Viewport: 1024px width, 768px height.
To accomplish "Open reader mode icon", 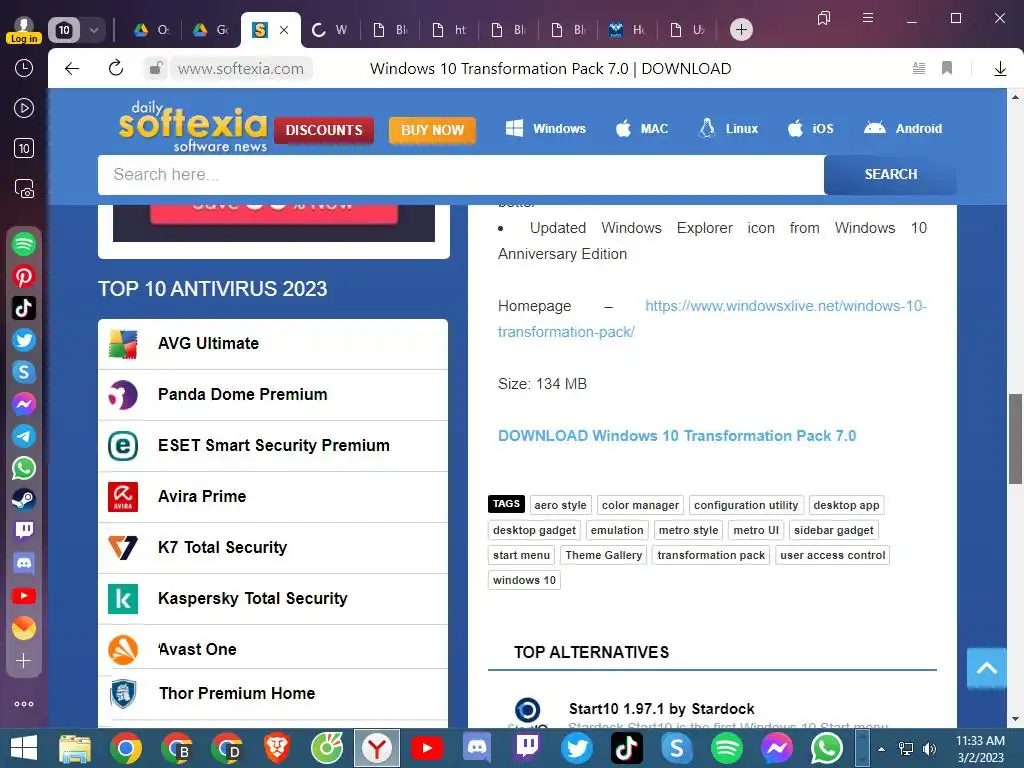I will point(918,68).
